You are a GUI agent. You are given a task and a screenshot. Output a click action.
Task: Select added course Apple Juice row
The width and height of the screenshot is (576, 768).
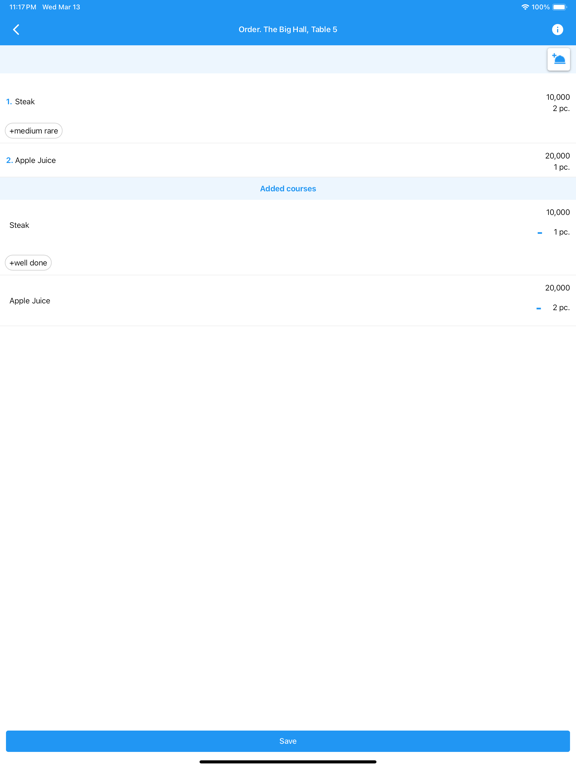point(288,300)
